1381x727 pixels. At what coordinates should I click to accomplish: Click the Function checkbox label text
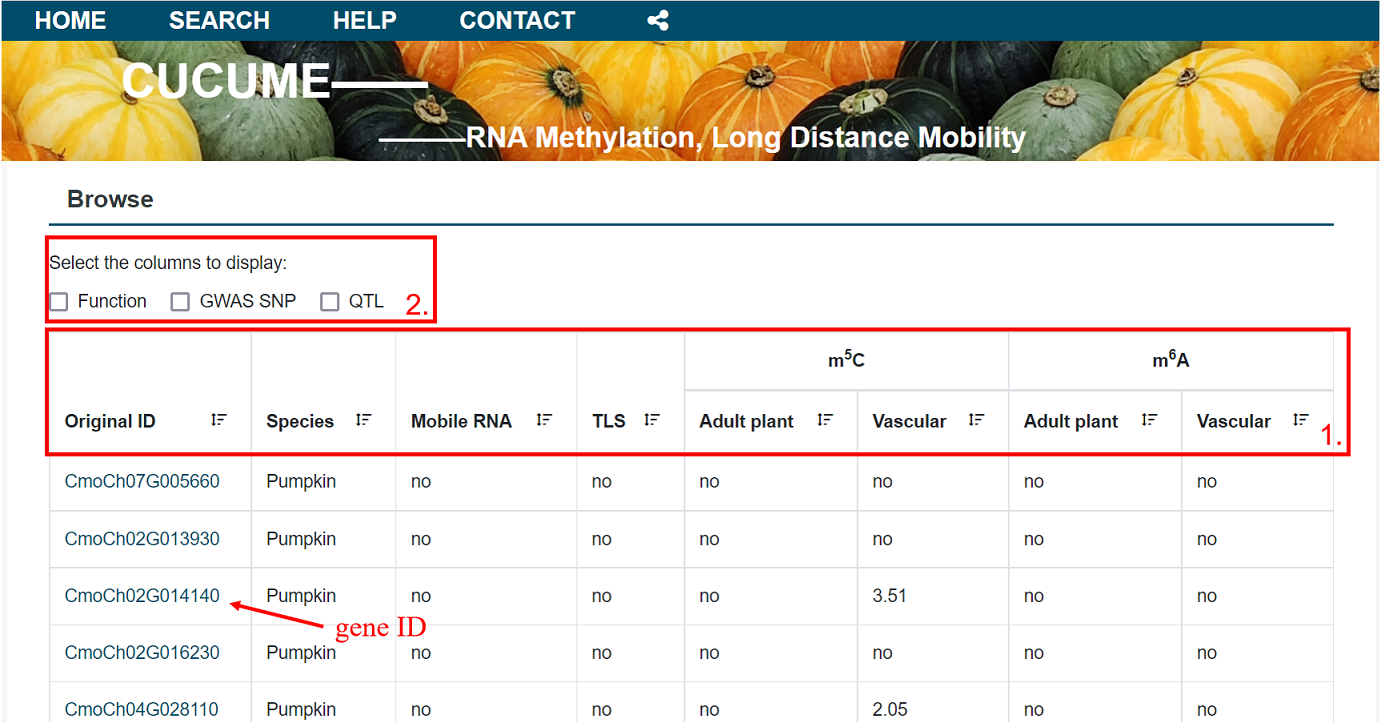click(x=112, y=301)
